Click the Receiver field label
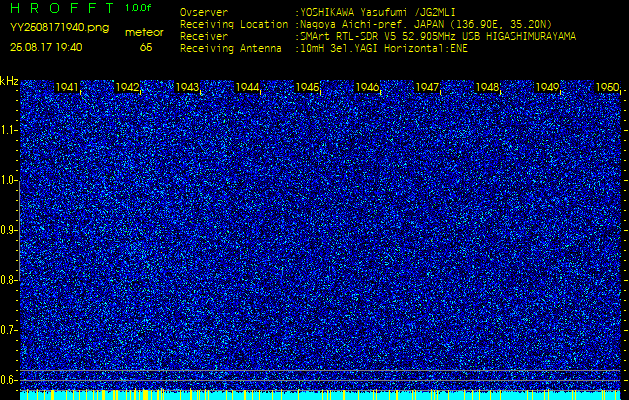Image resolution: width=629 pixels, height=400 pixels. click(x=204, y=37)
